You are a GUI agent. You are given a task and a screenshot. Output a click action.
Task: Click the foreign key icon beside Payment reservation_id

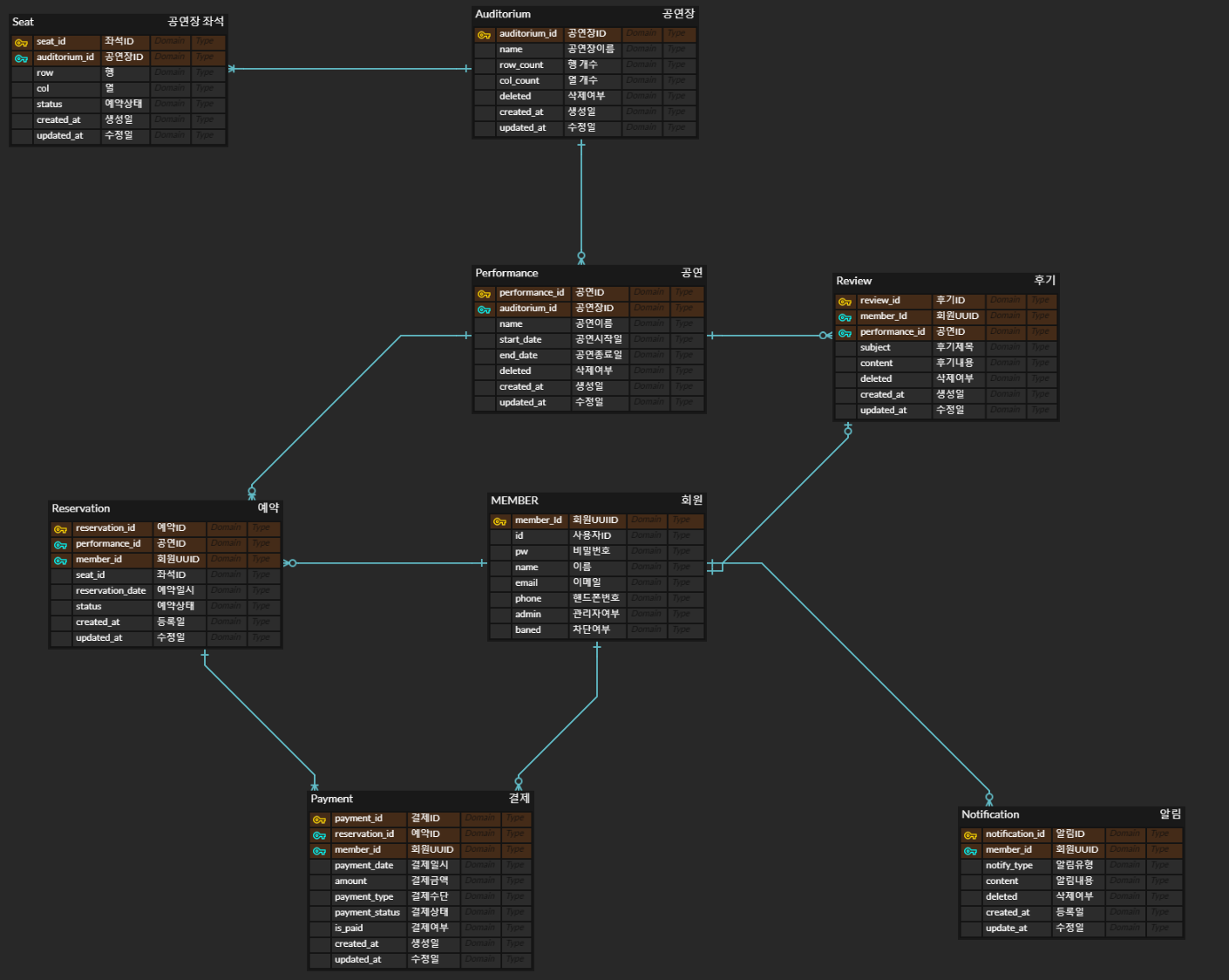click(x=319, y=835)
